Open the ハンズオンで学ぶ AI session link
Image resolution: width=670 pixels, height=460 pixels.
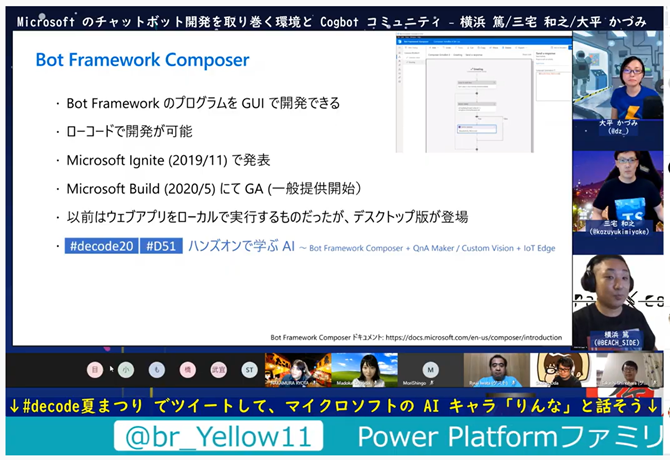click(x=241, y=246)
